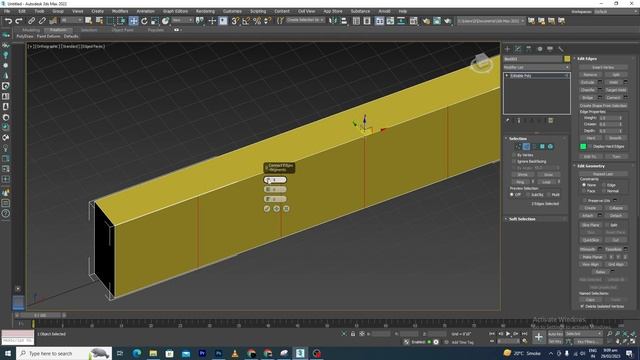Select the SubObj preview selection radio
Viewport: 640px width, 360px height.
(529, 195)
